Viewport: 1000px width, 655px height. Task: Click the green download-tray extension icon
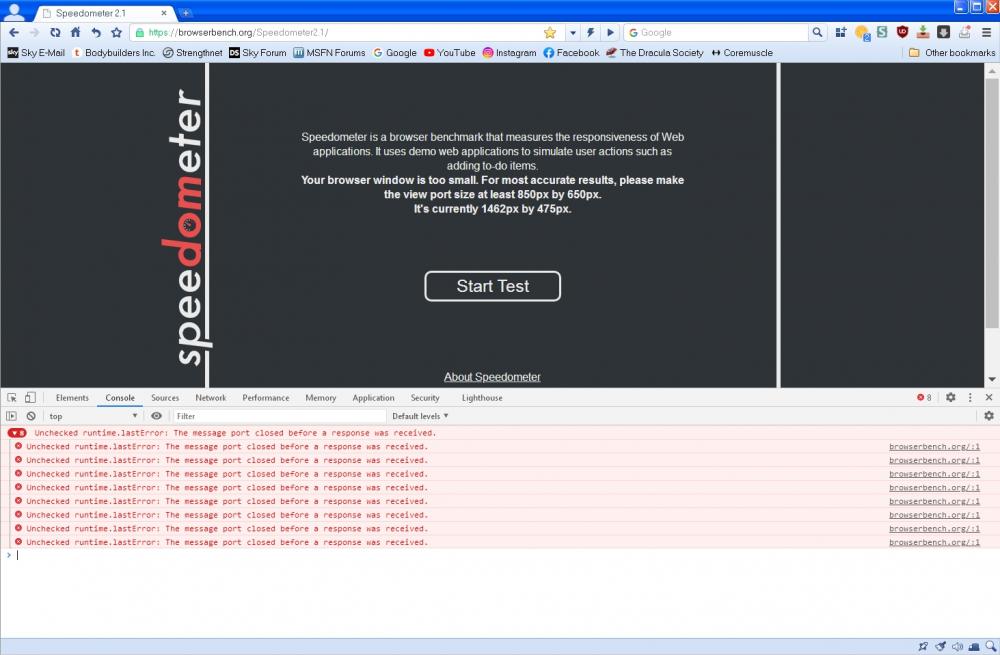[923, 32]
